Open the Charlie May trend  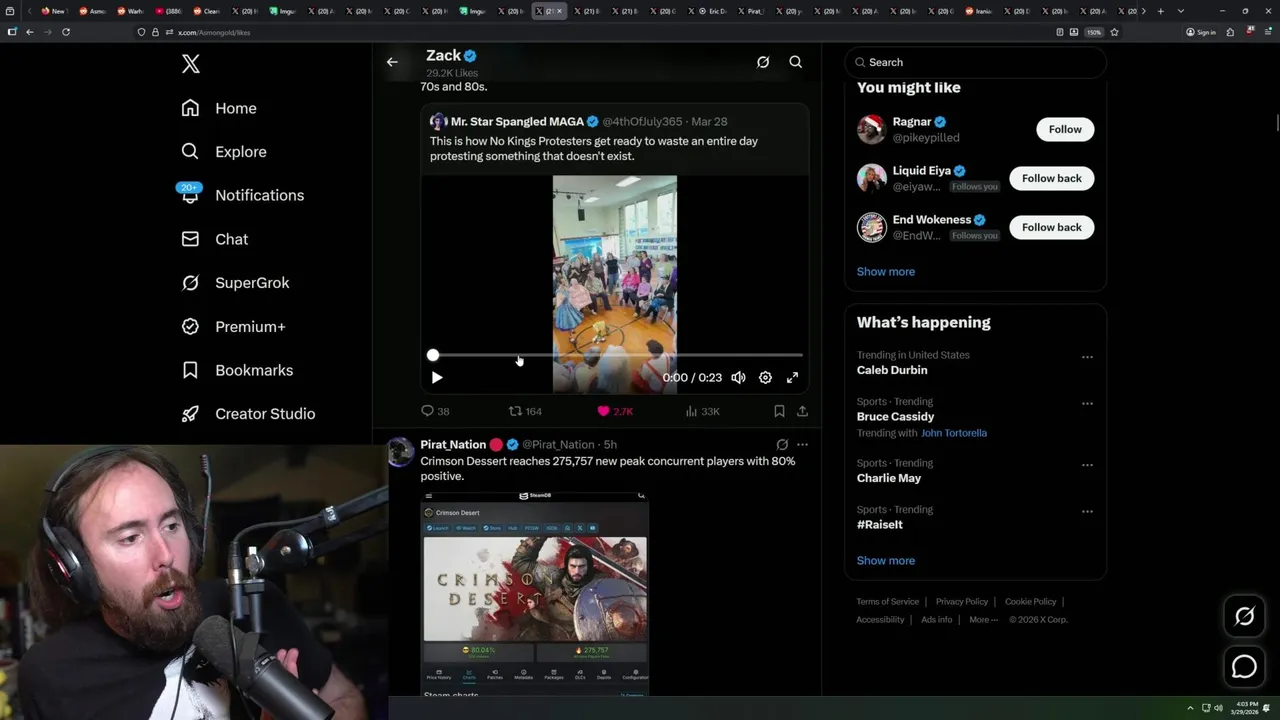pos(889,478)
